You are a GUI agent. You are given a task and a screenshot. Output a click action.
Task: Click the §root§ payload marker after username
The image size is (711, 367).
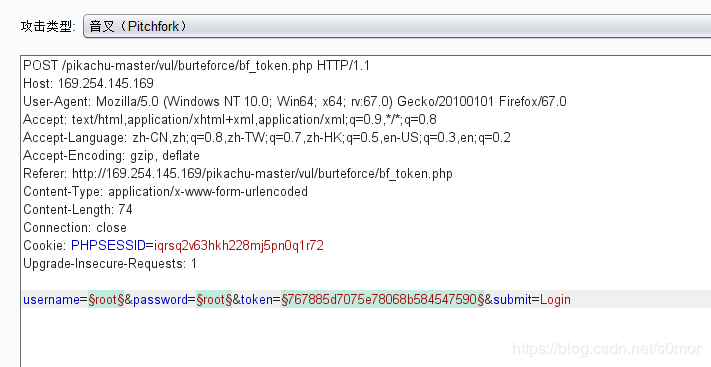coord(106,299)
